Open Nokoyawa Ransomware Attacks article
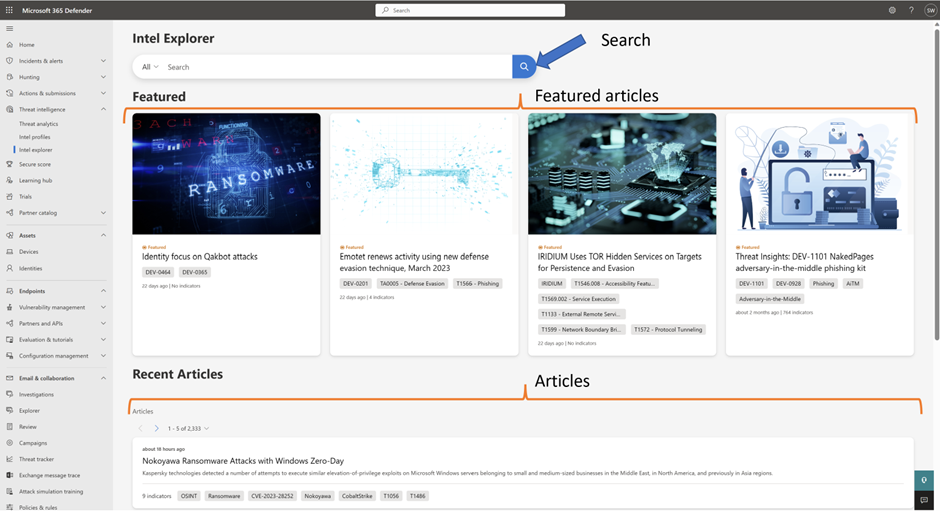 [243, 461]
